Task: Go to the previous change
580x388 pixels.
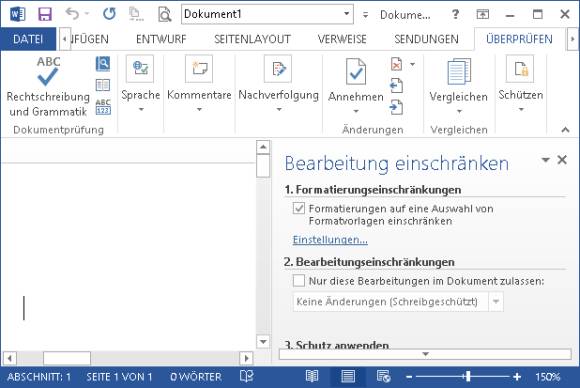Action: (396, 86)
